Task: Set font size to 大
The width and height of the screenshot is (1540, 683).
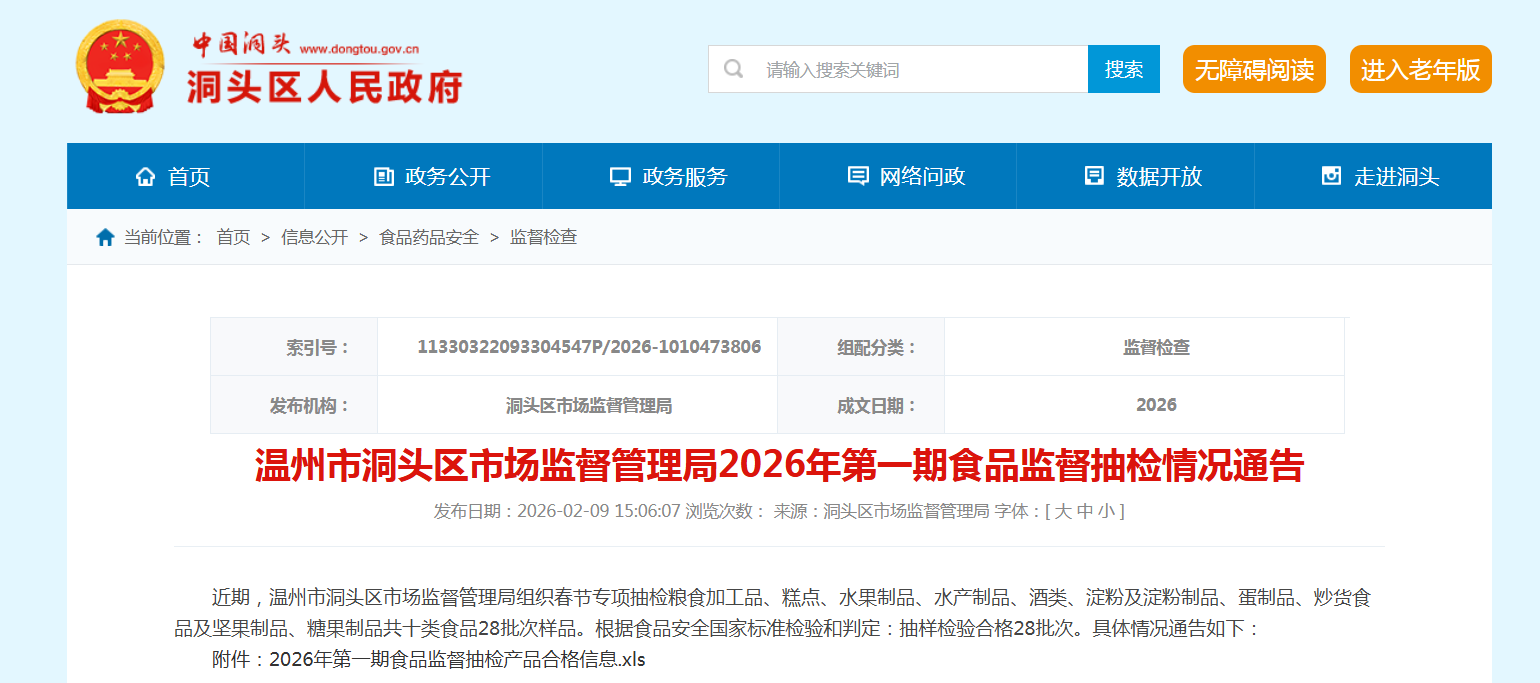Action: point(1062,511)
